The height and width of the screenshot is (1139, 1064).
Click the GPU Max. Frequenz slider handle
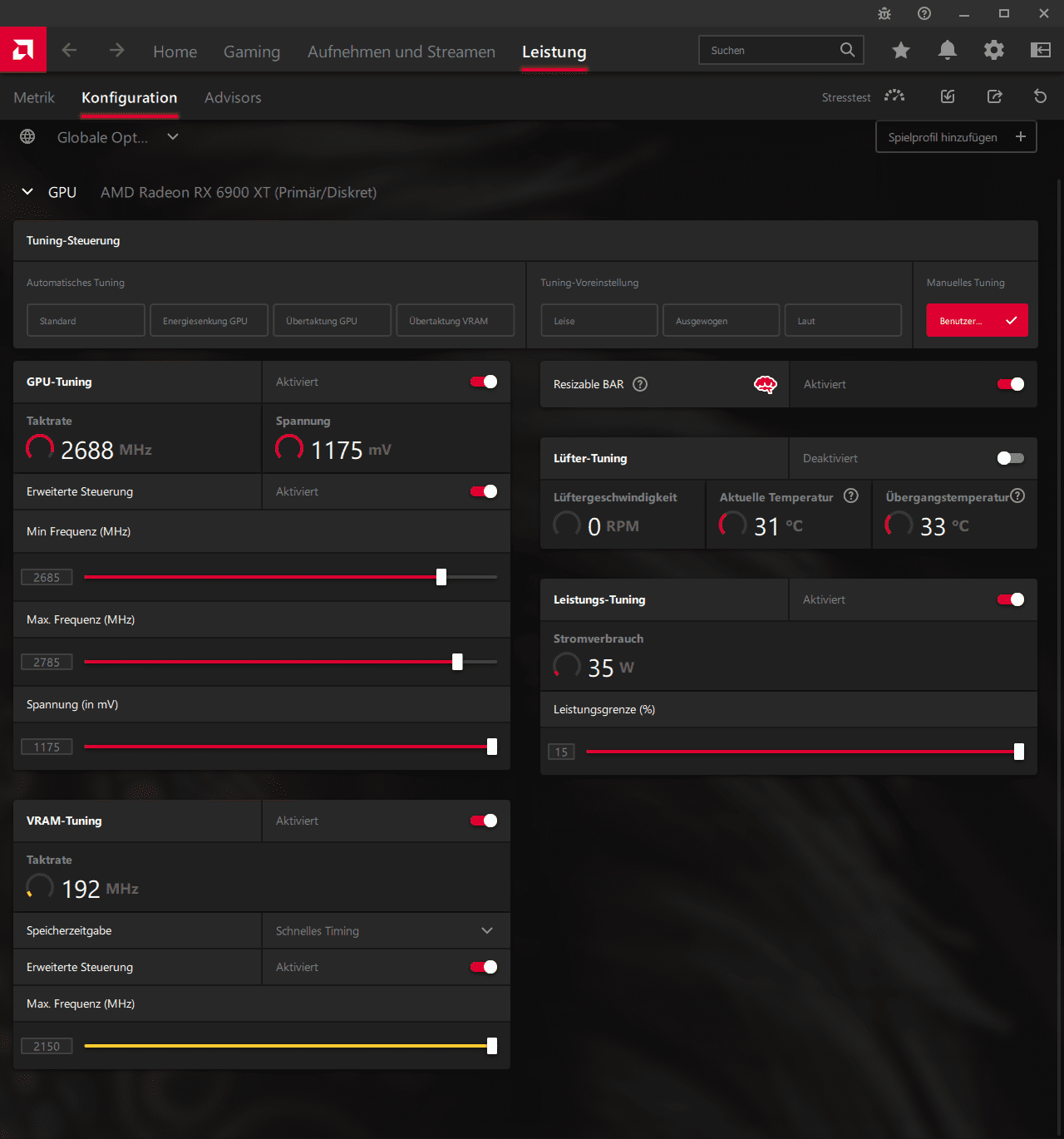[x=457, y=662]
